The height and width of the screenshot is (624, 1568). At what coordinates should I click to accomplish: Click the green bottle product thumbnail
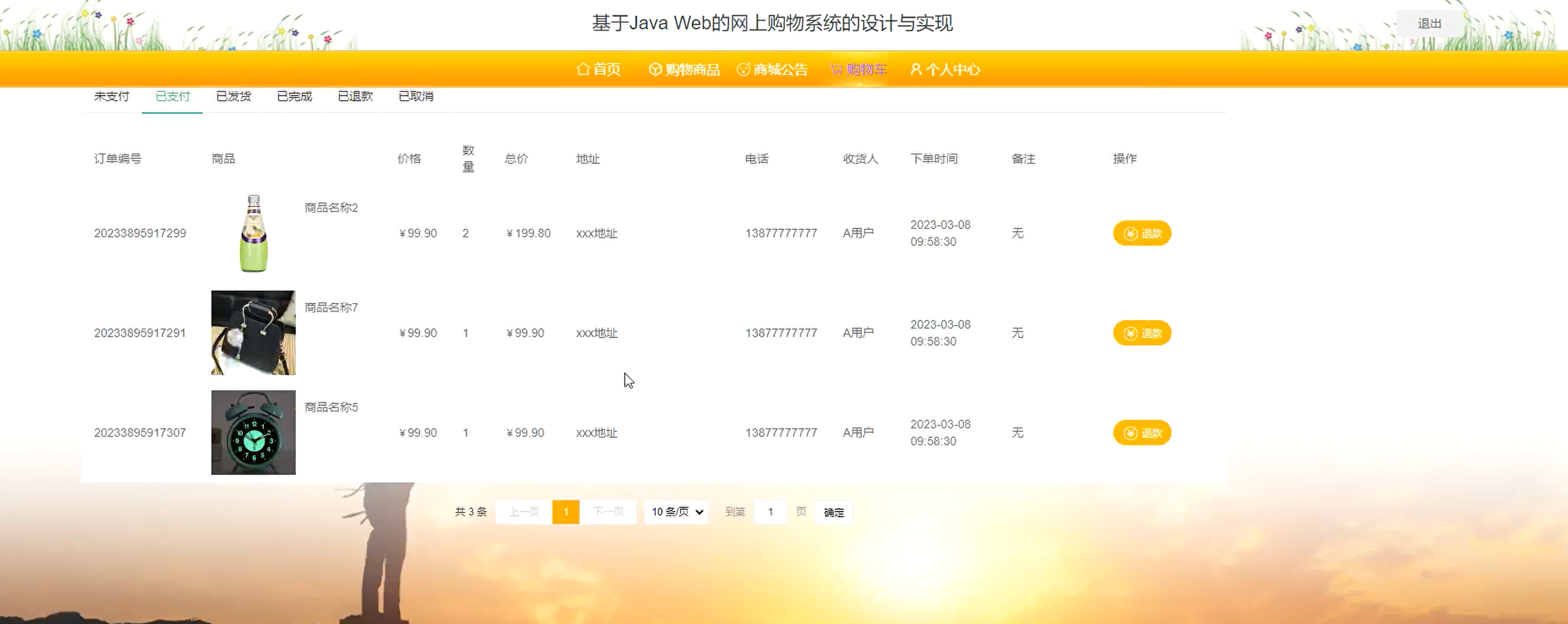click(x=253, y=233)
